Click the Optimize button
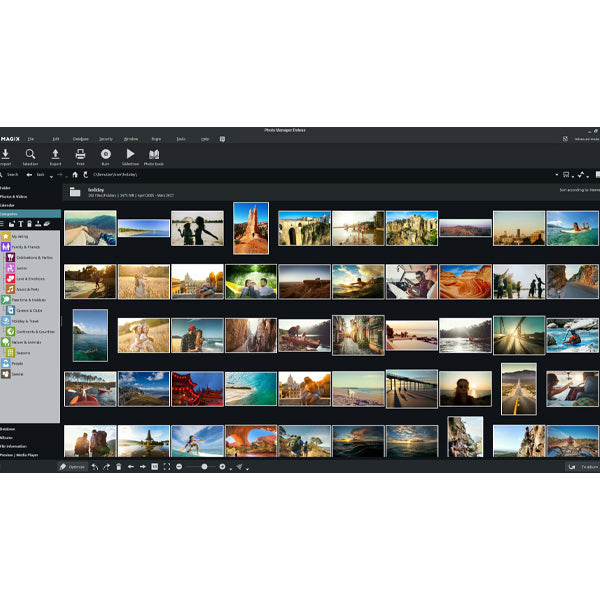 [72, 467]
